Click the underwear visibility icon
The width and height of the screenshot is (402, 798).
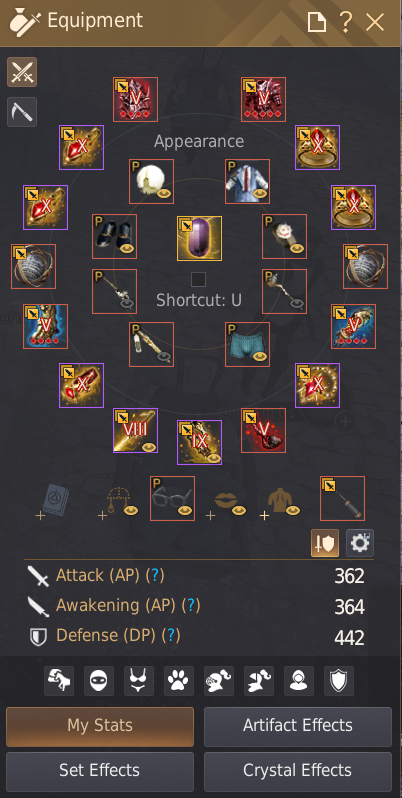[139, 680]
